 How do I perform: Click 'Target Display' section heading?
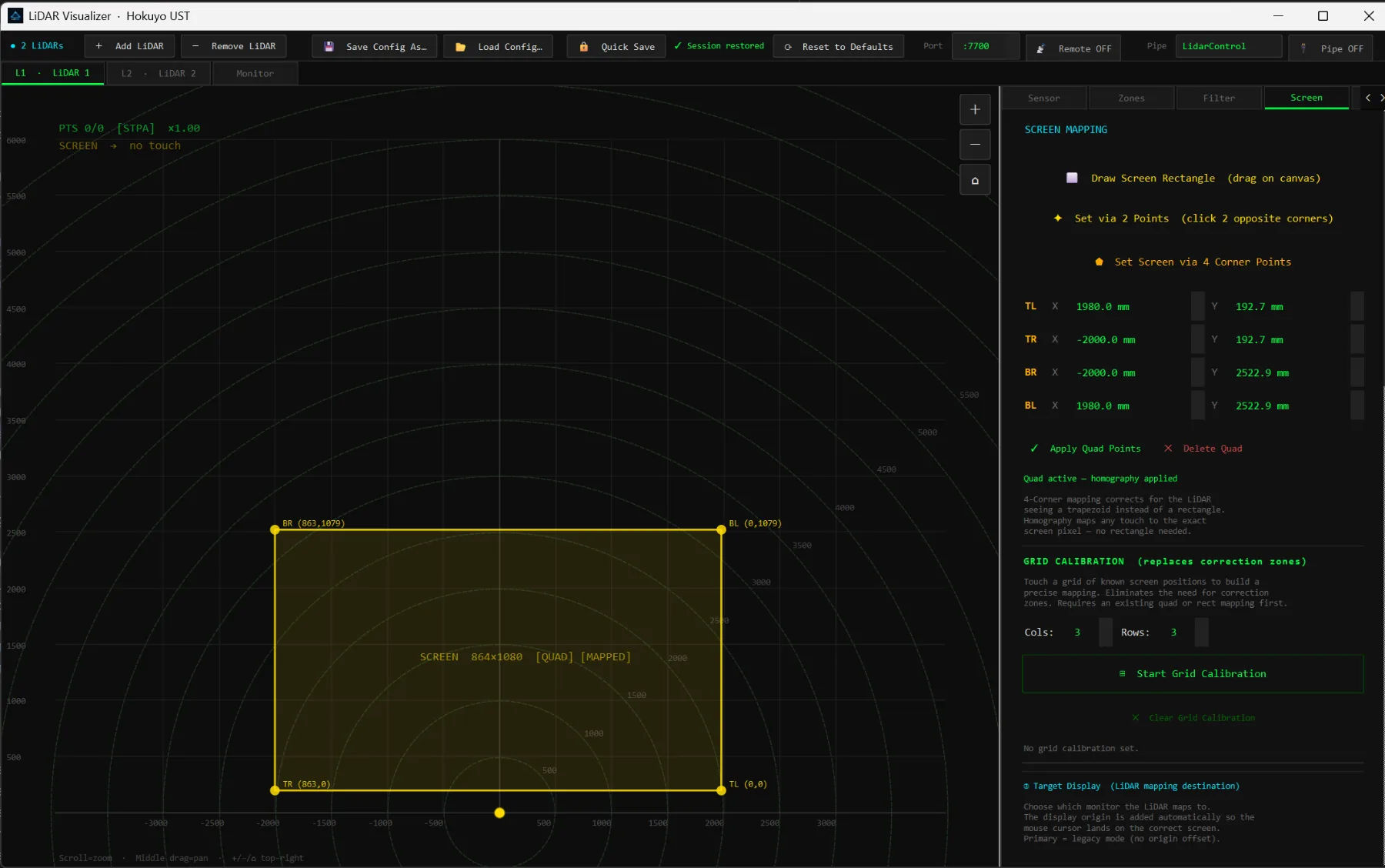point(1131,786)
